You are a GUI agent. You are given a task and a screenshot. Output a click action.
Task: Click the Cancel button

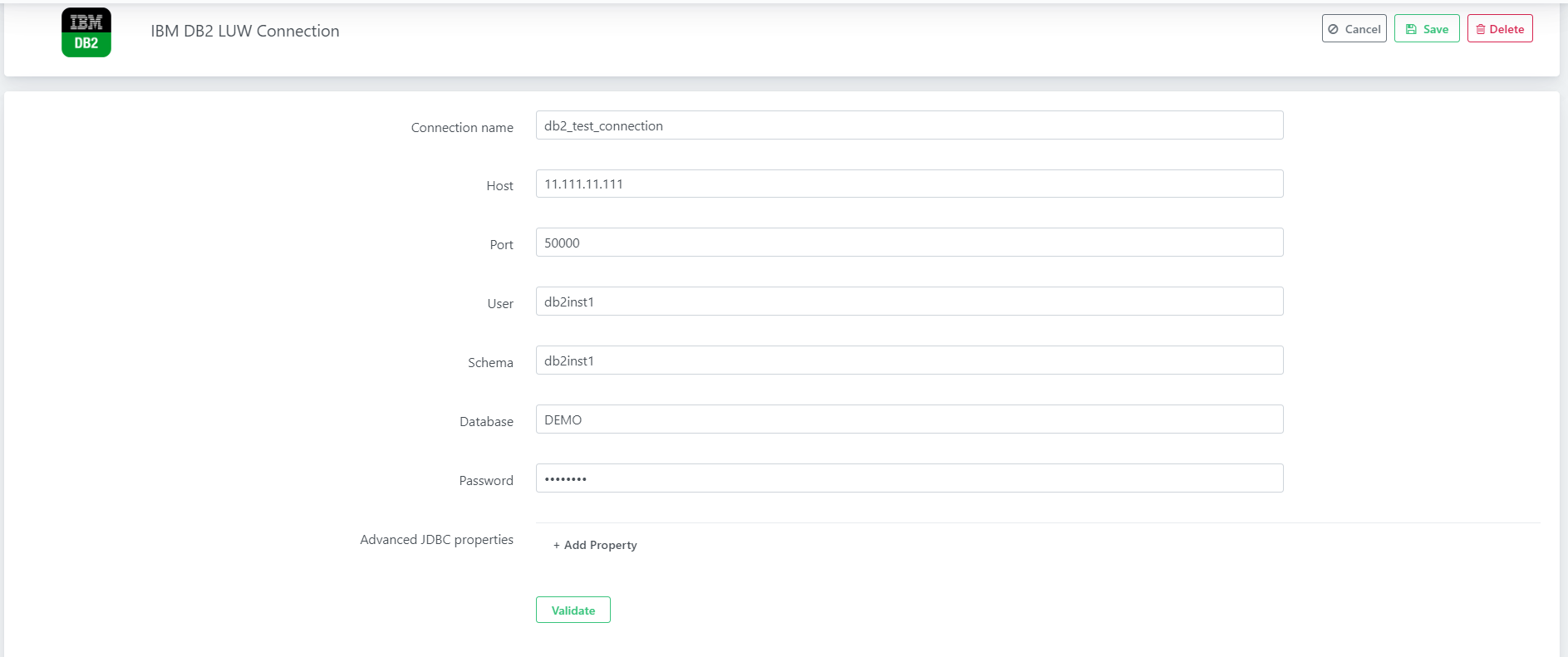(x=1354, y=29)
